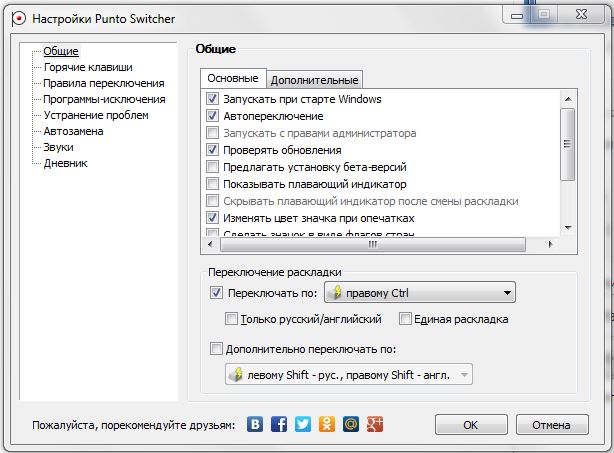Click horizontal scroll right arrow

click(550, 244)
